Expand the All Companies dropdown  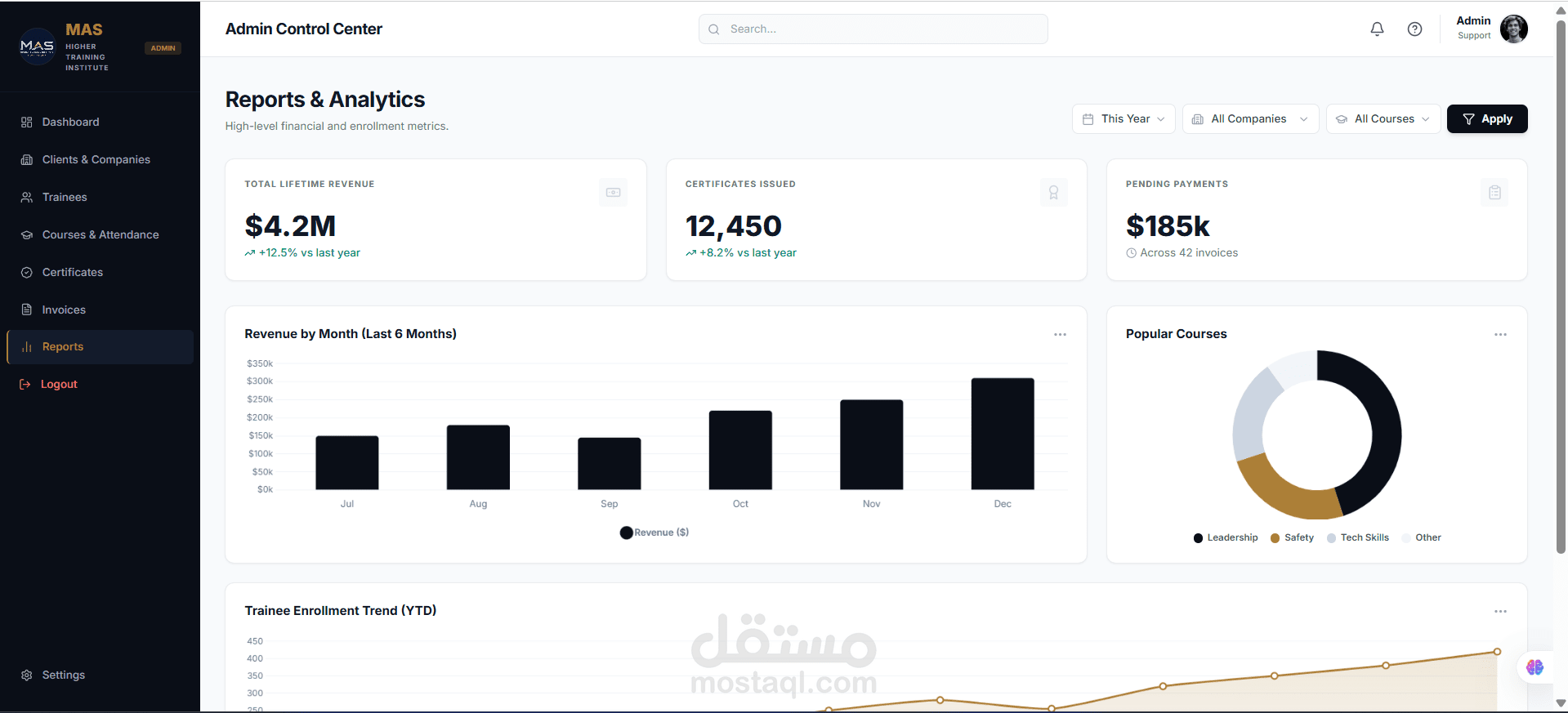click(x=1250, y=119)
